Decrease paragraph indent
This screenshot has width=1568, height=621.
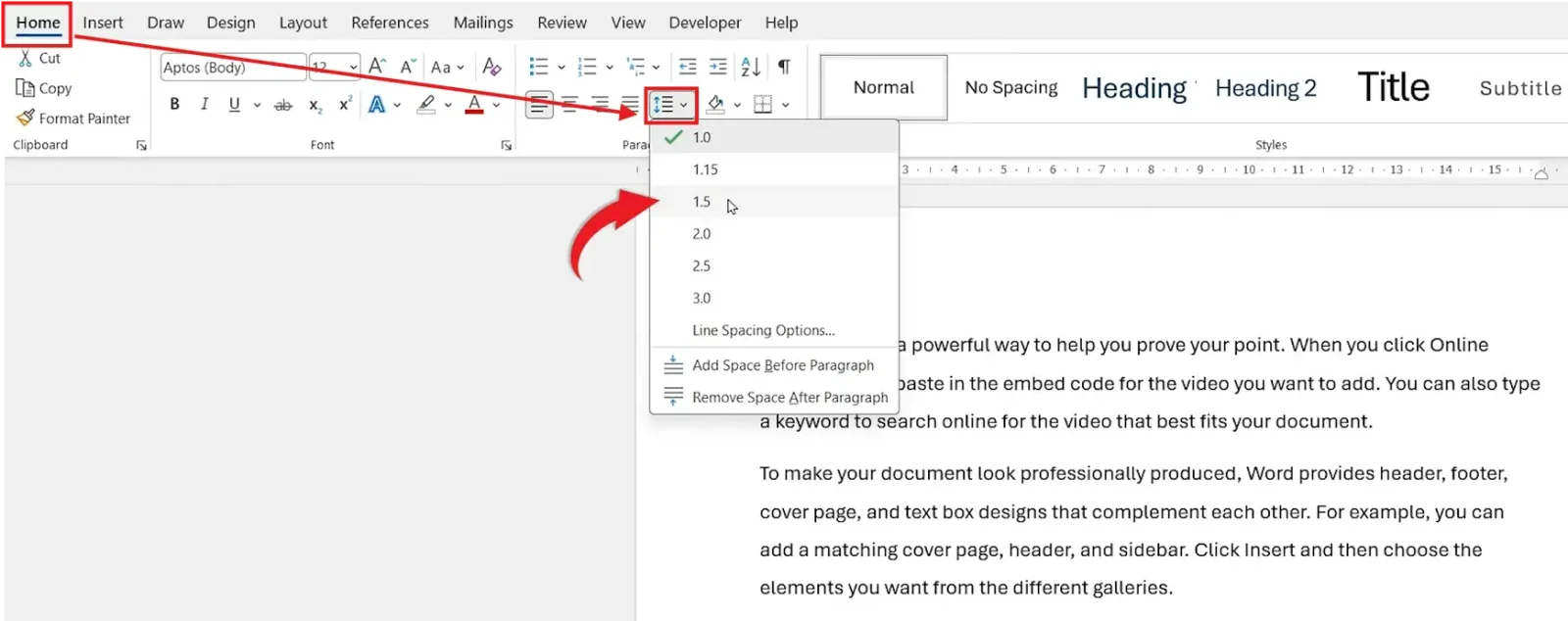pos(688,67)
